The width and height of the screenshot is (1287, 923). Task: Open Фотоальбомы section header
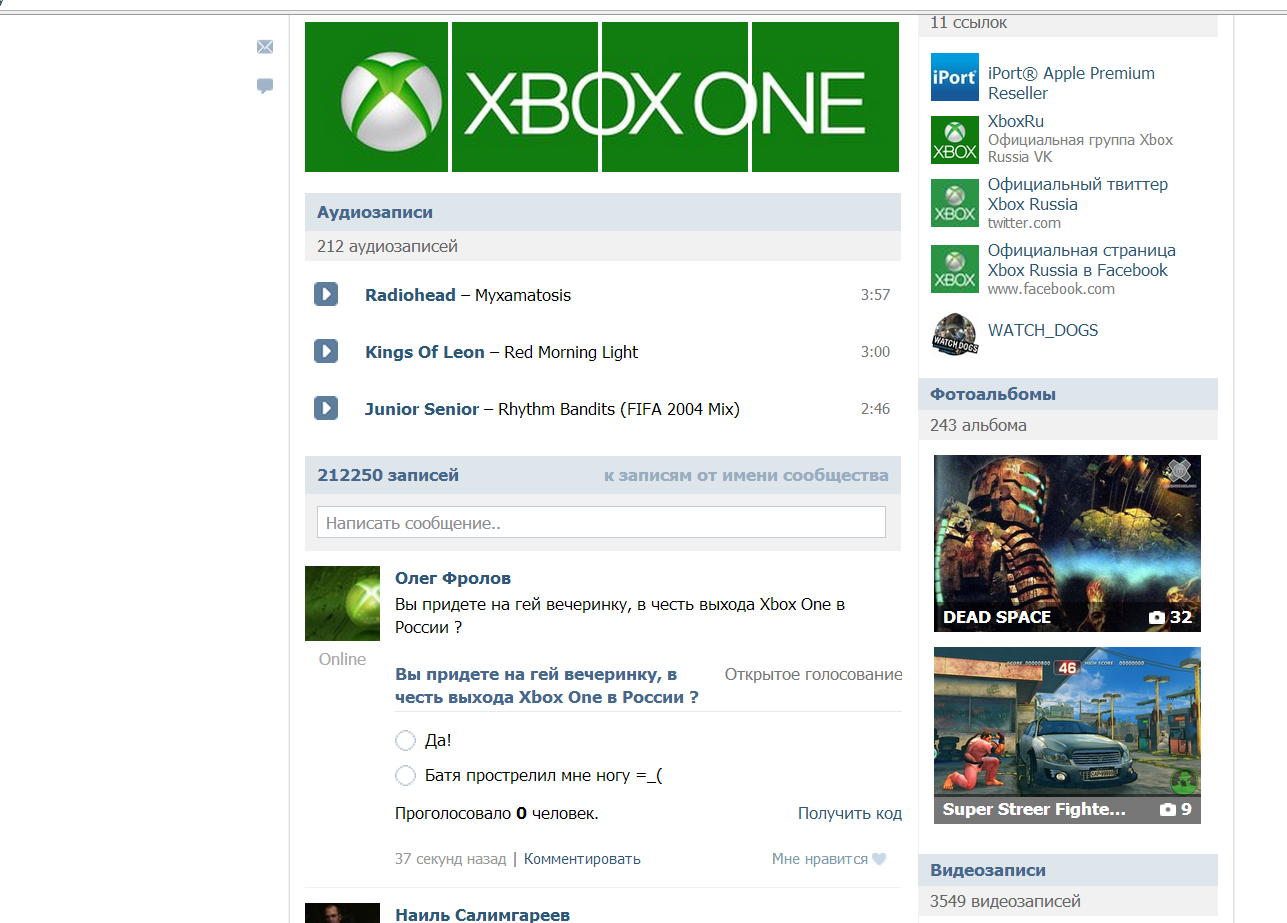[1068, 394]
